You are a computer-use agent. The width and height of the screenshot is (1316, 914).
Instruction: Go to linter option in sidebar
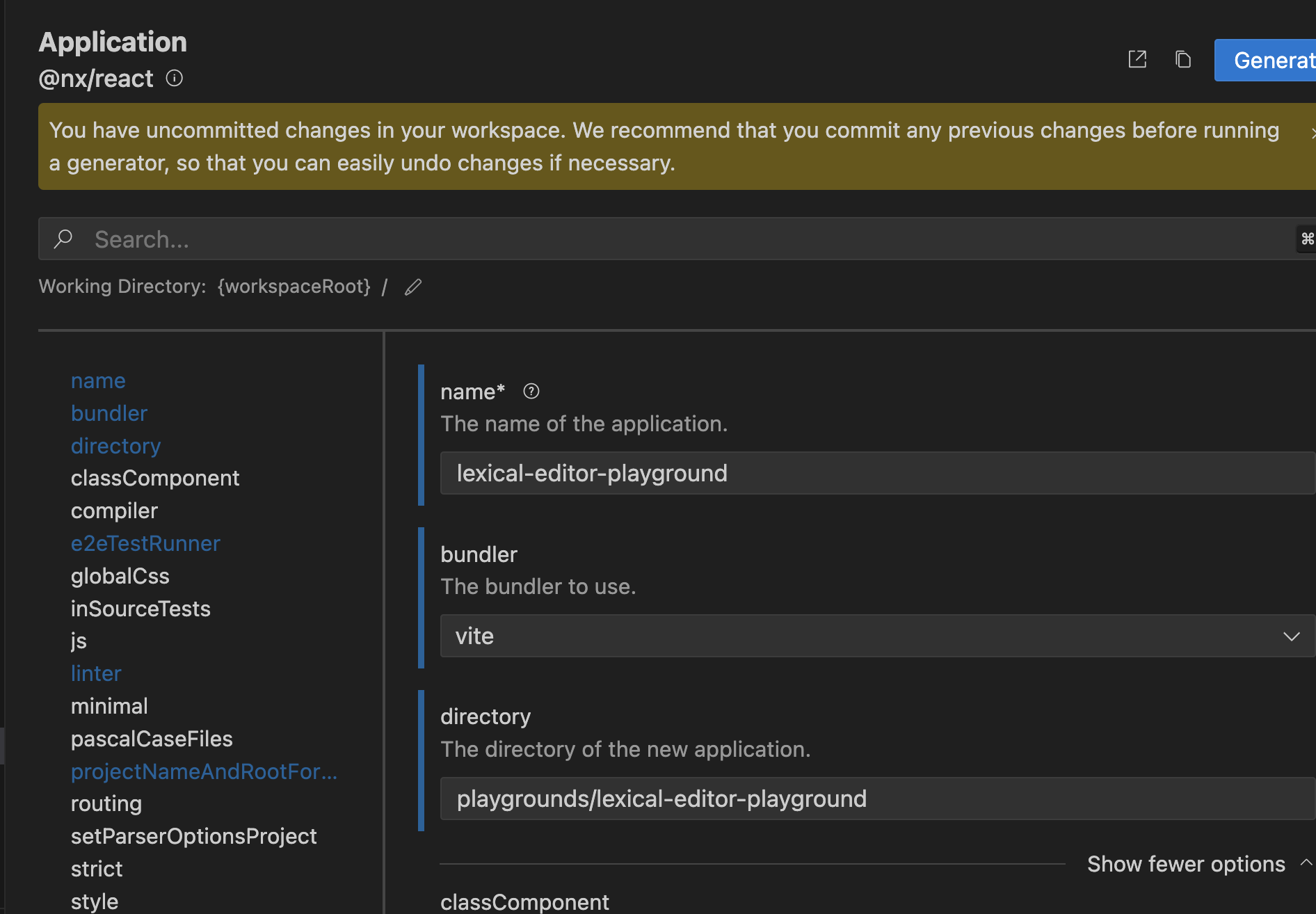pyautogui.click(x=96, y=673)
